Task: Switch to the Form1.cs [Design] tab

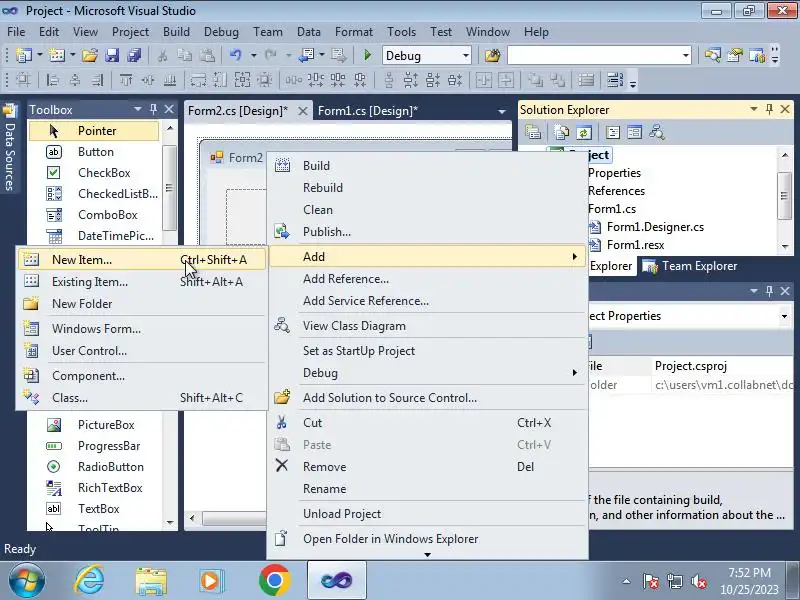Action: point(368,111)
